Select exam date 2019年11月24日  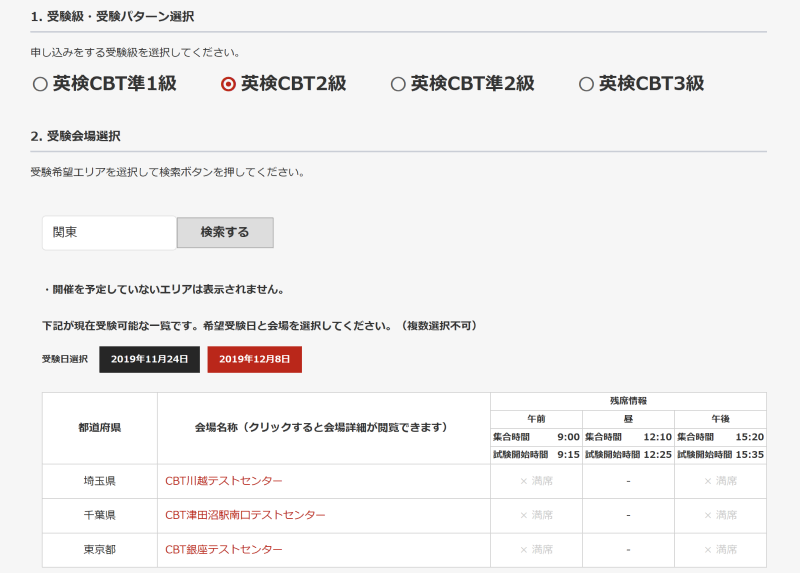[149, 359]
